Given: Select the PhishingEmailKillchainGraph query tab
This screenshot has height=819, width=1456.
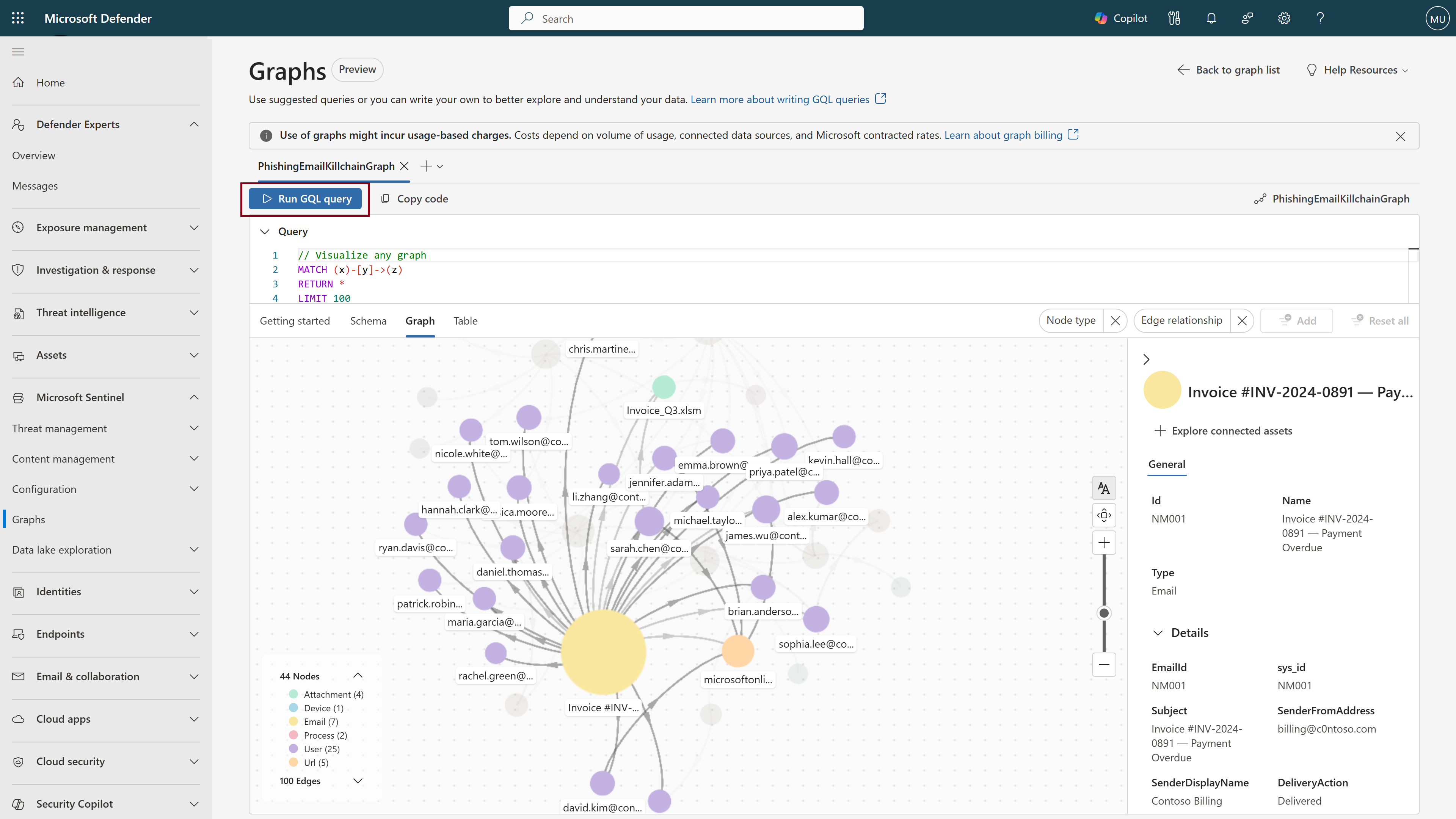Looking at the screenshot, I should (326, 166).
